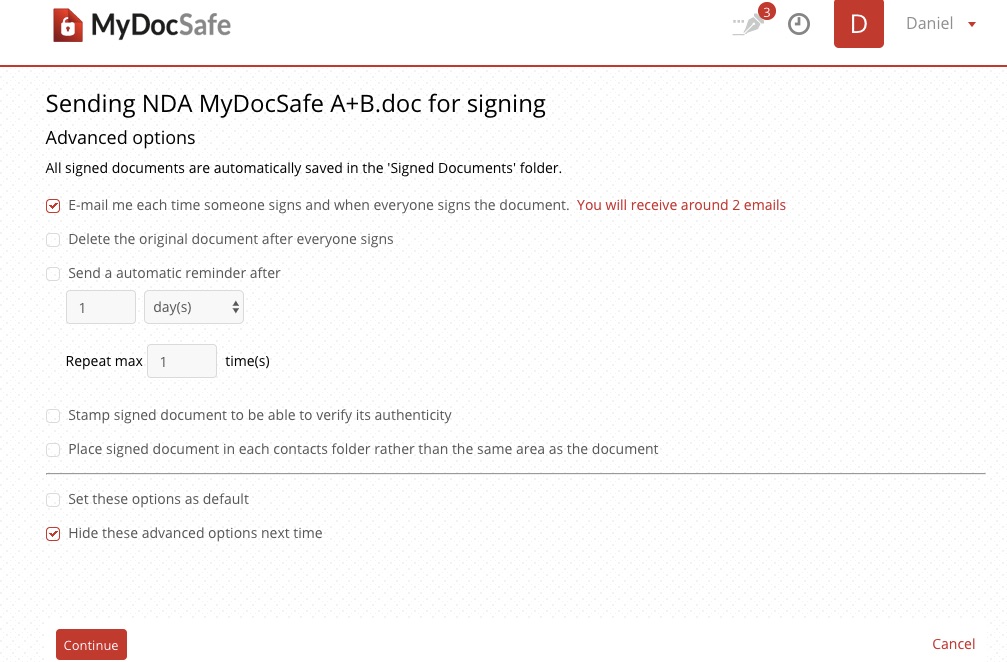Open the history clock icon
This screenshot has width=1007, height=662.
point(799,25)
